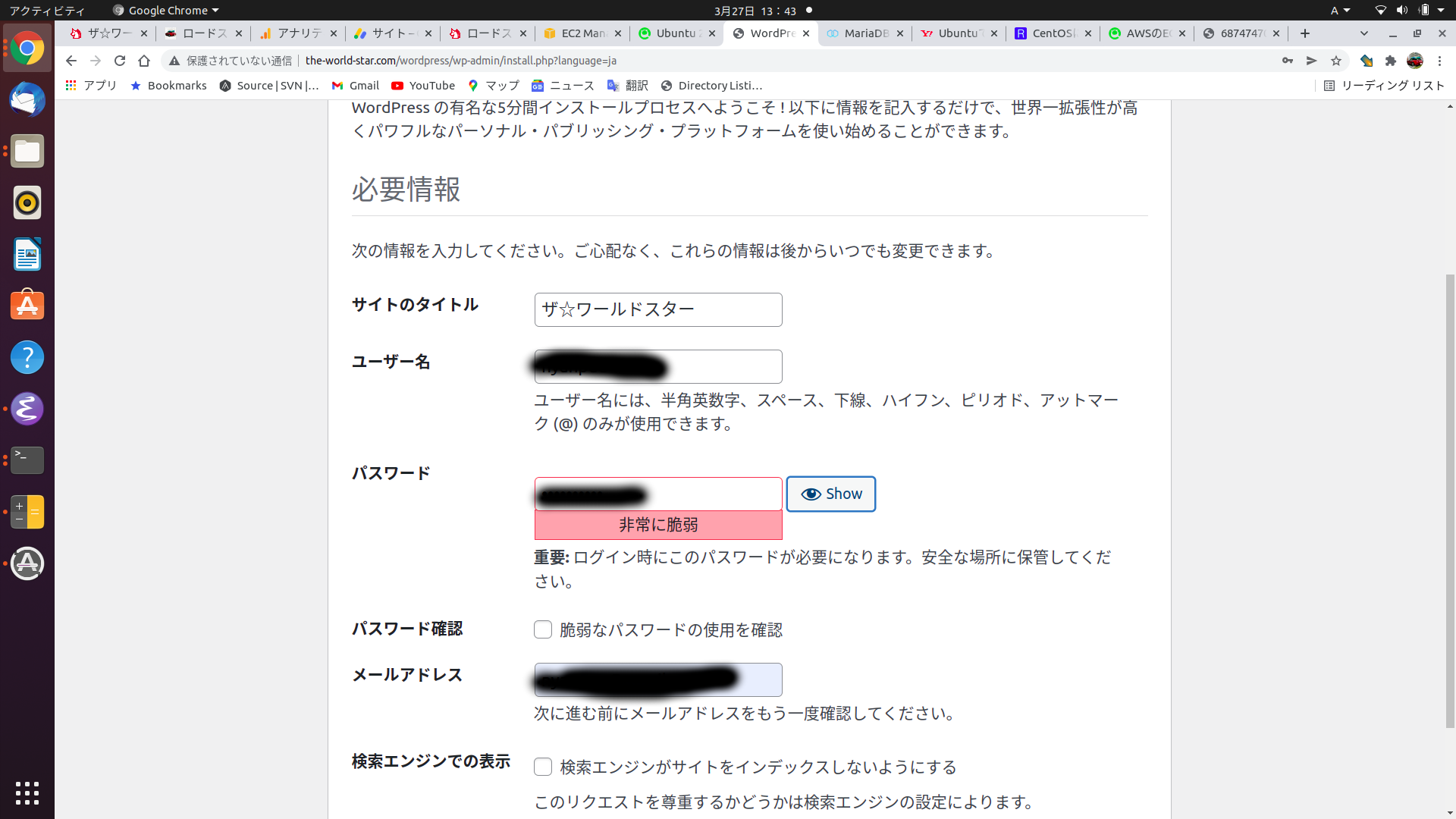This screenshot has height=819, width=1456.
Task: Open Software Updater from the dock
Action: [x=27, y=563]
